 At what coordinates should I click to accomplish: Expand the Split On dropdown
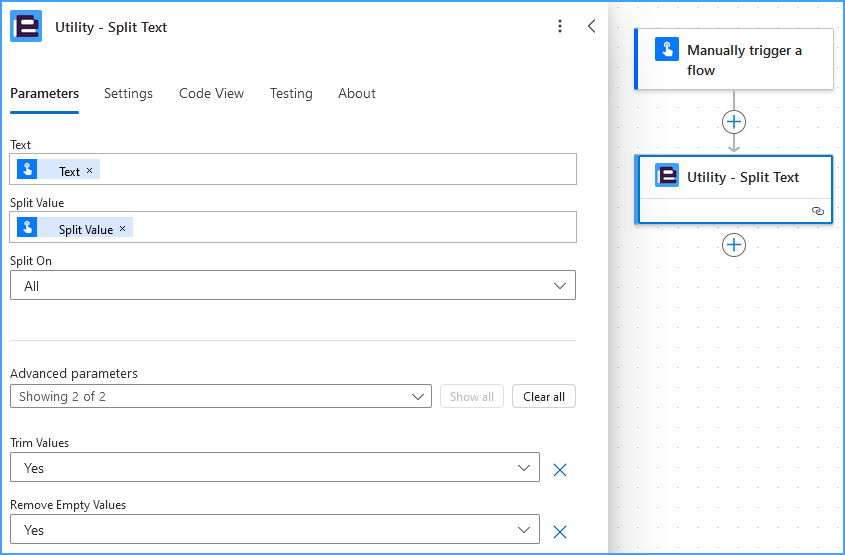293,285
